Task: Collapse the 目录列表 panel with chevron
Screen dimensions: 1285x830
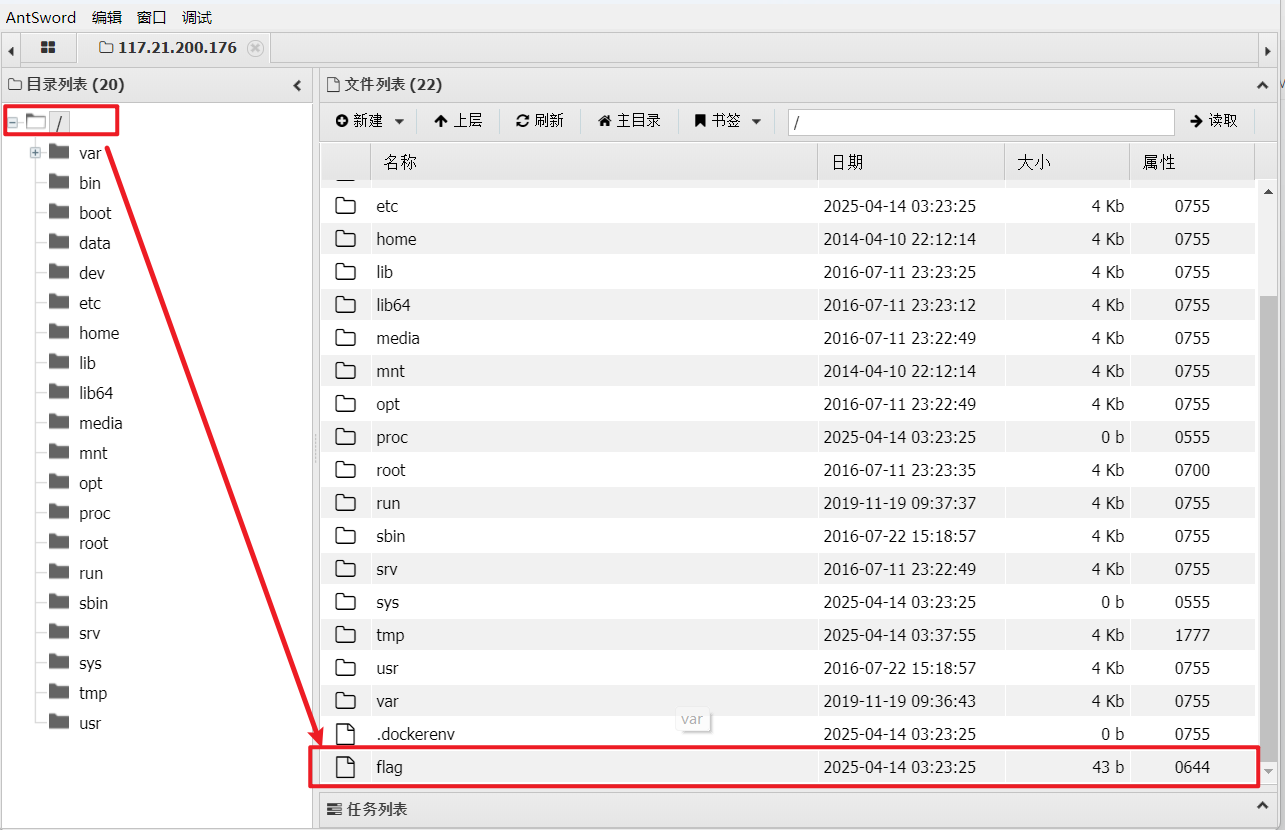Action: pos(297,86)
